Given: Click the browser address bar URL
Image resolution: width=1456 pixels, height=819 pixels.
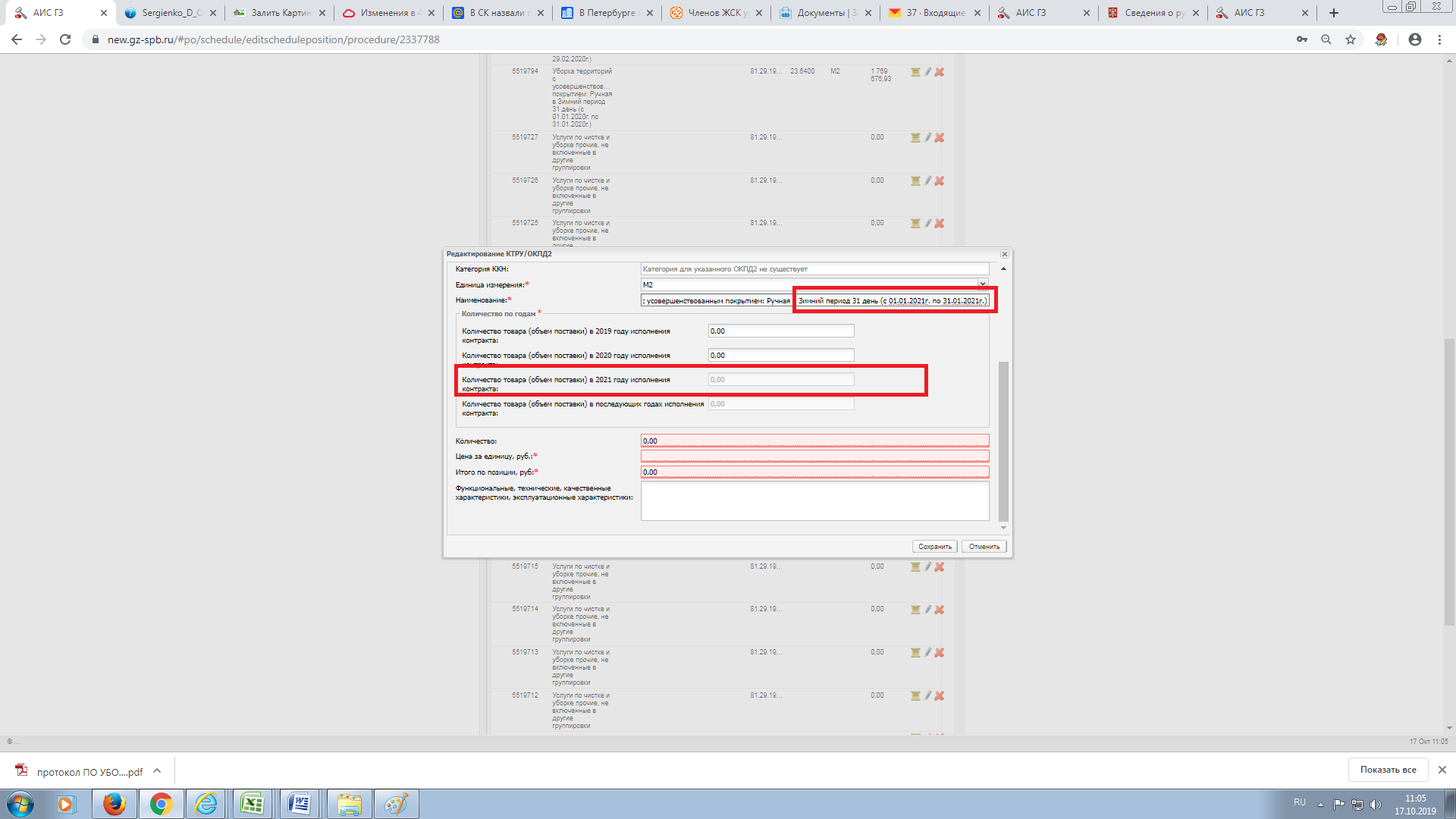Looking at the screenshot, I should click(273, 39).
